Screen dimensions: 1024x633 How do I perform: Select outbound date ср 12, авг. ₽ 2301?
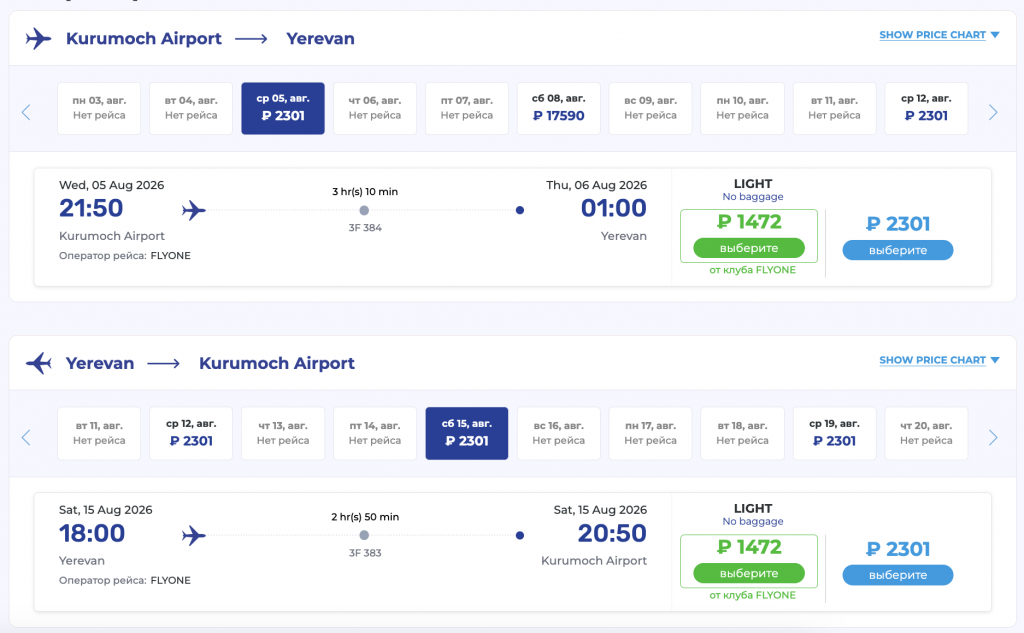pos(926,108)
